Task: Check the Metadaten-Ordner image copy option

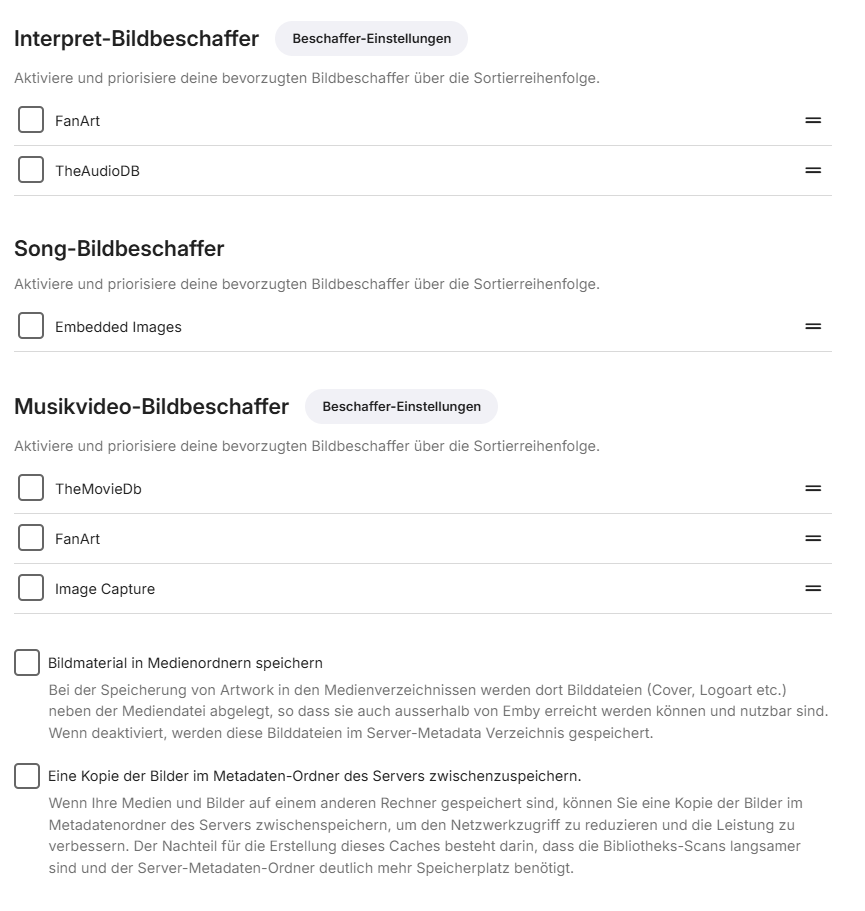Action: 27,776
